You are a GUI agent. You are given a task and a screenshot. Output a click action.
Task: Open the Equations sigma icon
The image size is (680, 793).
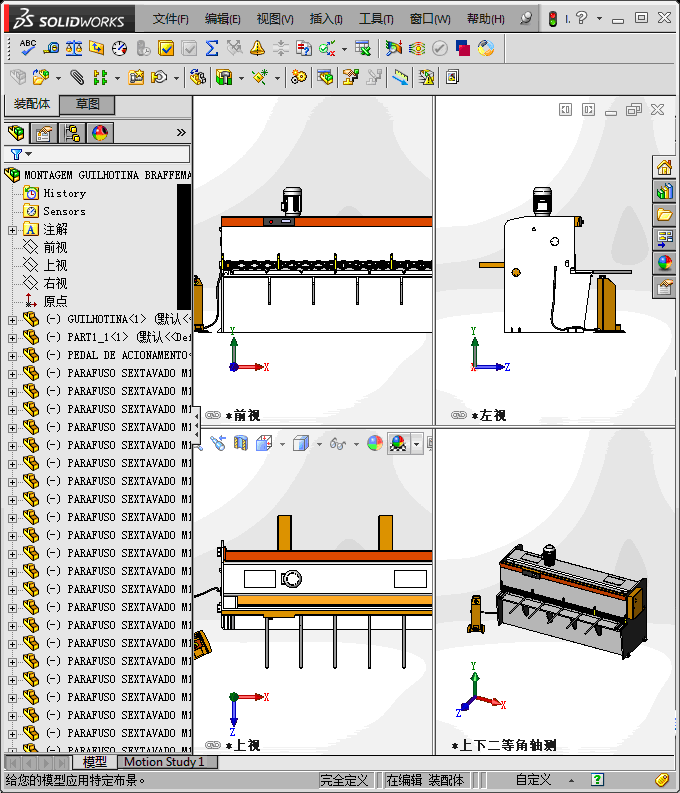(212, 48)
